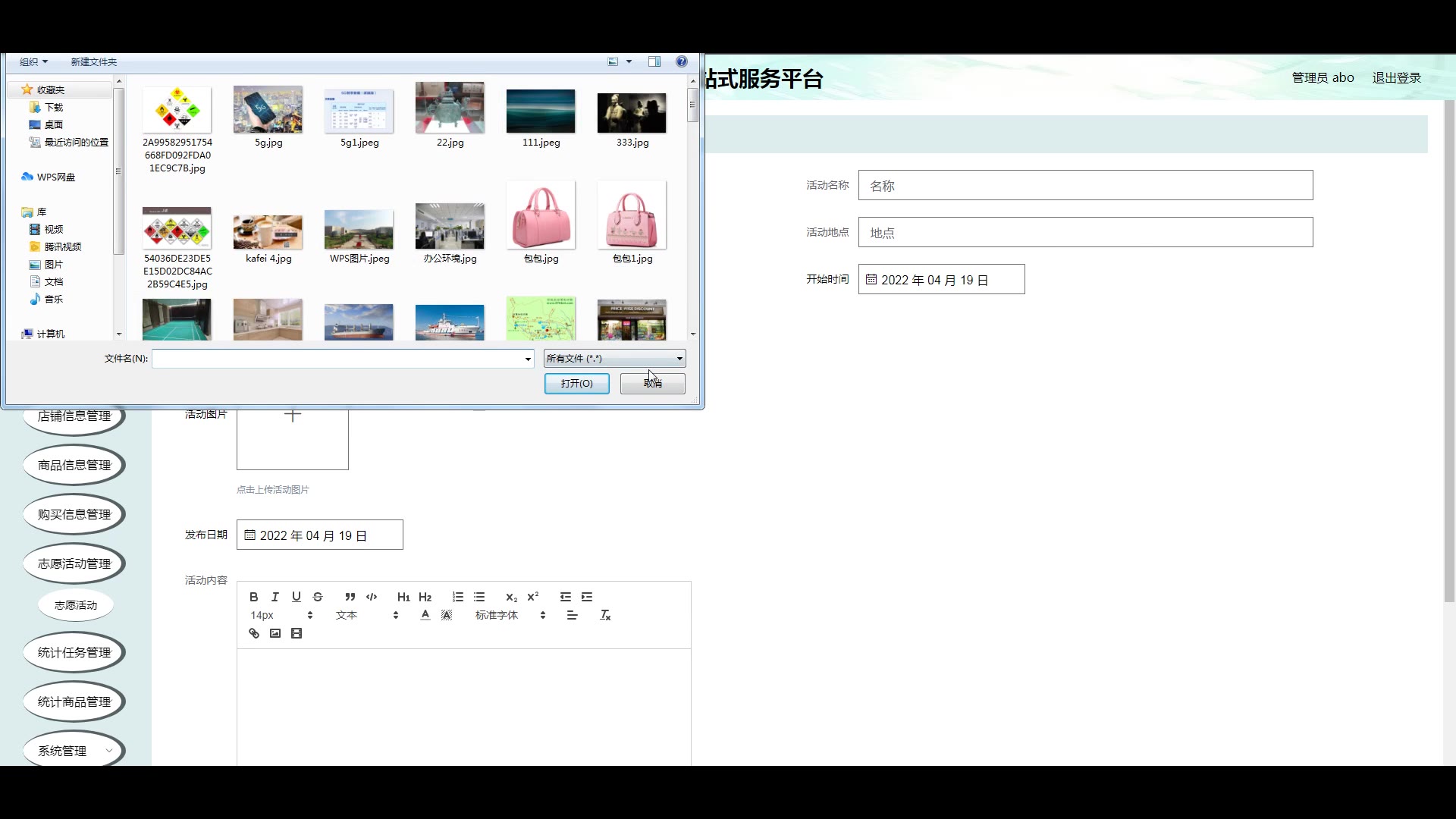This screenshot has height=819, width=1456.
Task: Apply subscript formatting
Action: [x=512, y=597]
